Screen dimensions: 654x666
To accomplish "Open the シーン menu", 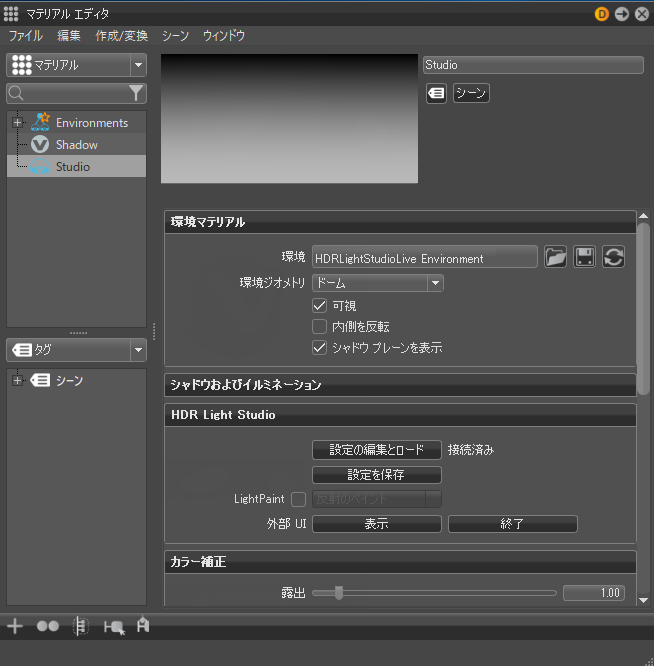I will click(175, 36).
